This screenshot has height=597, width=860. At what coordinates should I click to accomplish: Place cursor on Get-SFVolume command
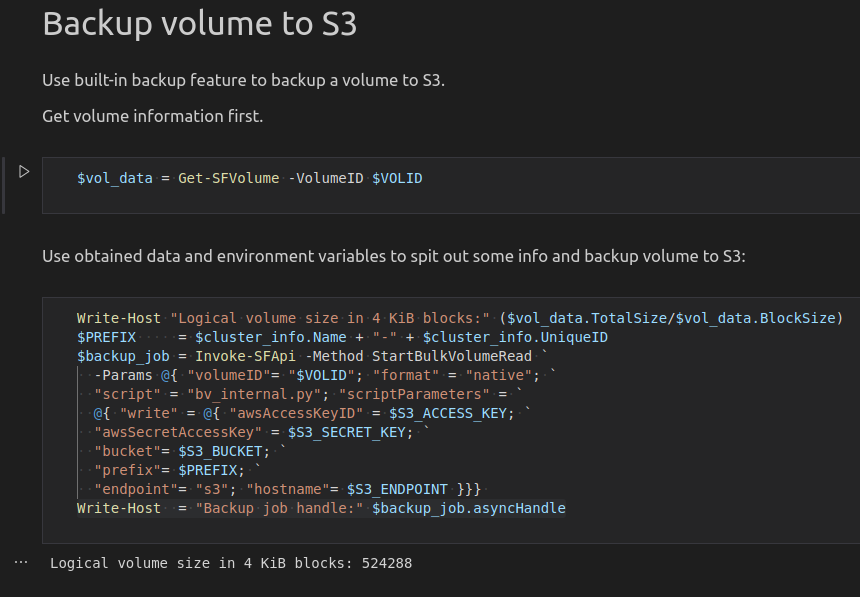(x=229, y=178)
